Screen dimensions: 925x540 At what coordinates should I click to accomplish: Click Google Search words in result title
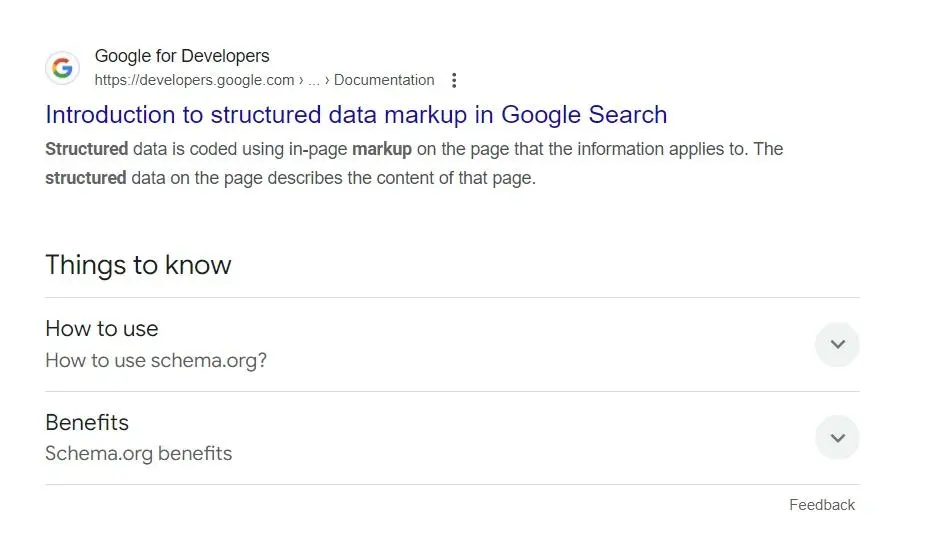[x=584, y=115]
